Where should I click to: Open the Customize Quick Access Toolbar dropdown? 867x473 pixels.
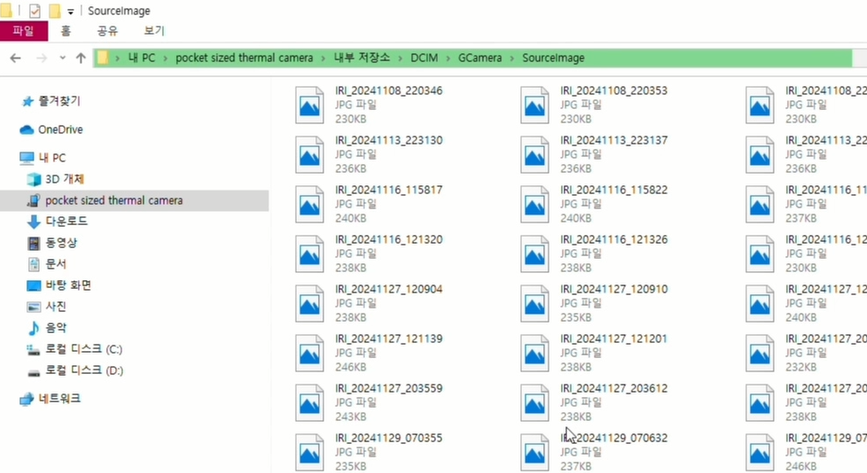tap(70, 11)
